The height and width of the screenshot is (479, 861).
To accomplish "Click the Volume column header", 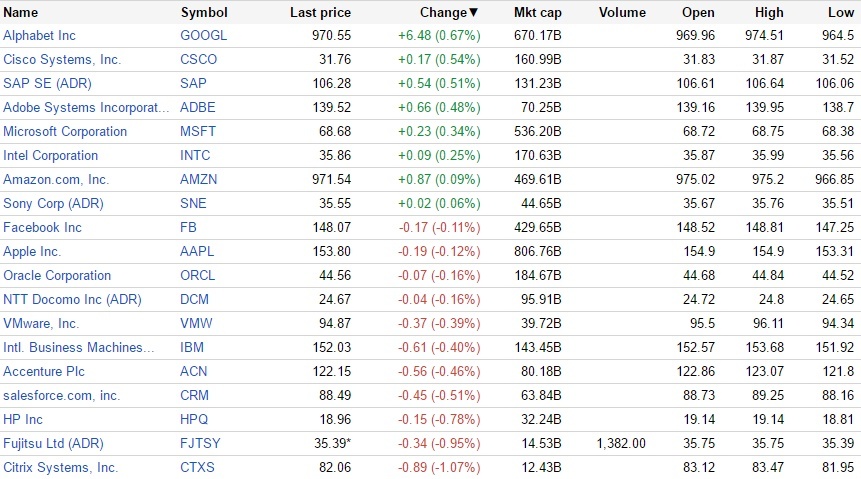I will click(622, 13).
